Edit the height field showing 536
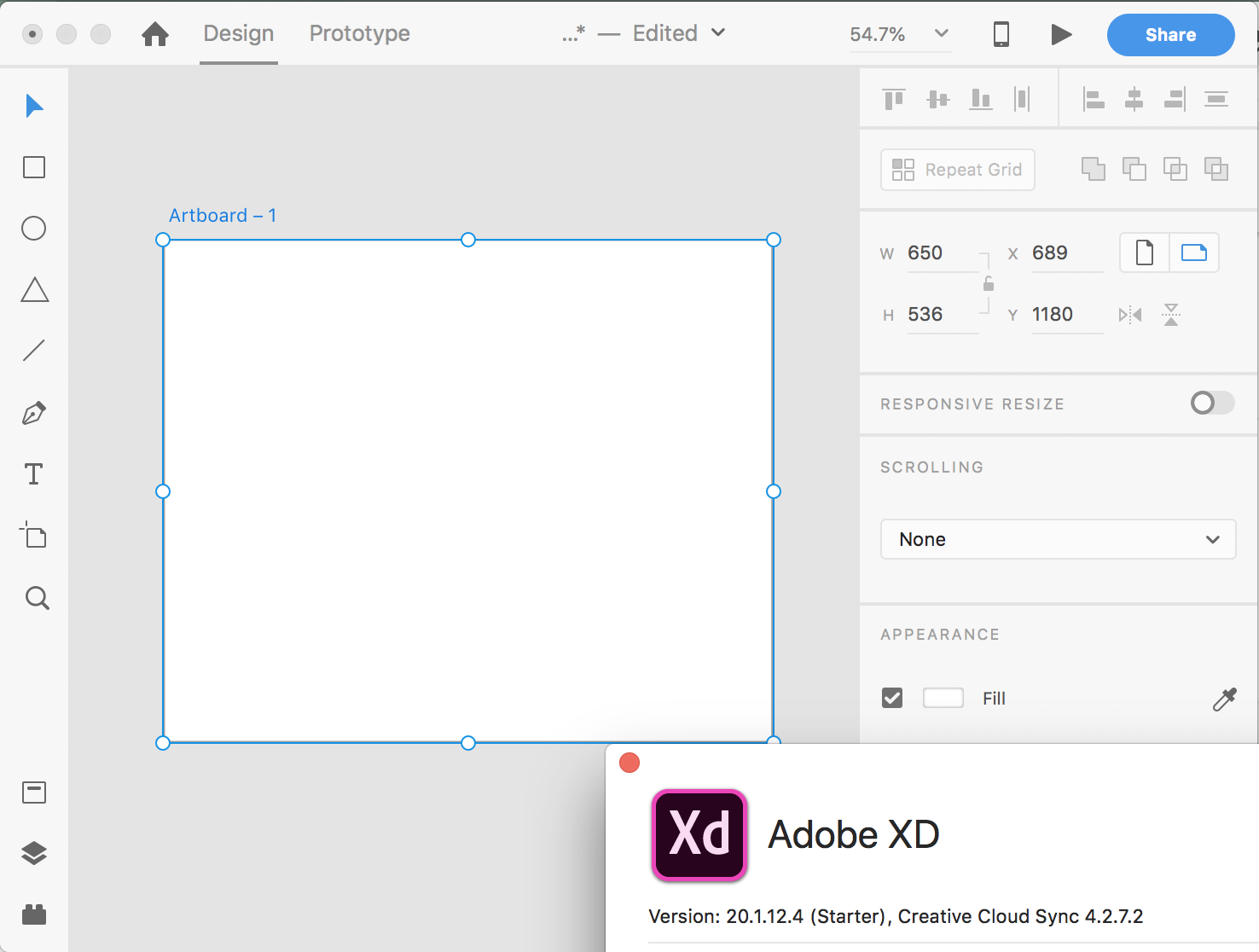1259x952 pixels. coord(943,315)
